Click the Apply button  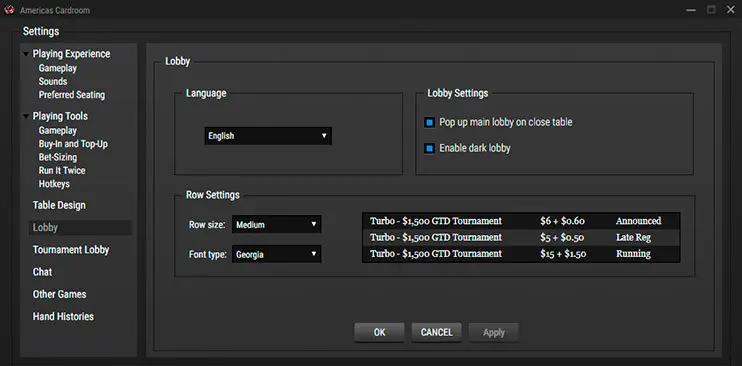pos(494,332)
